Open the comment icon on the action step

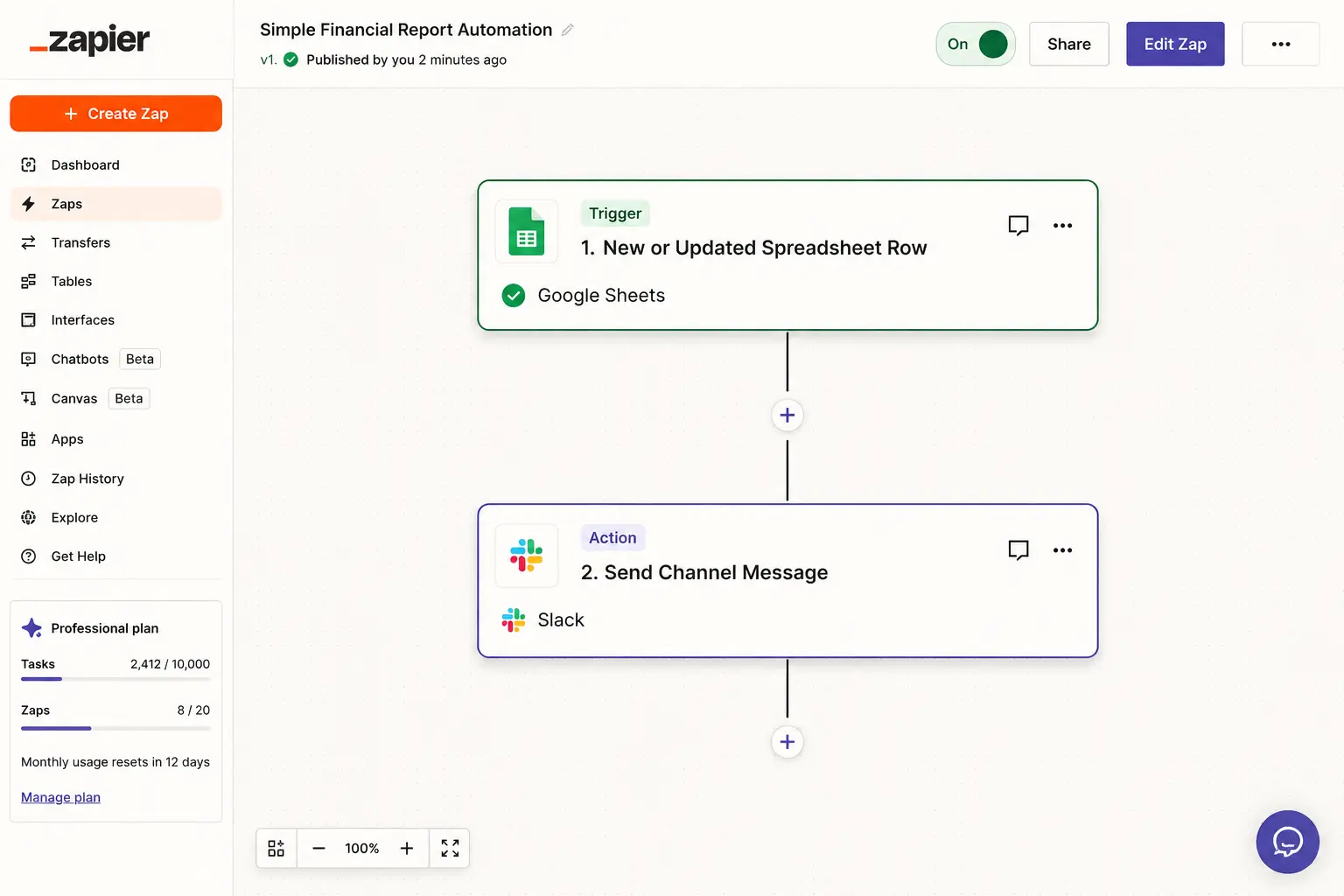[1018, 550]
